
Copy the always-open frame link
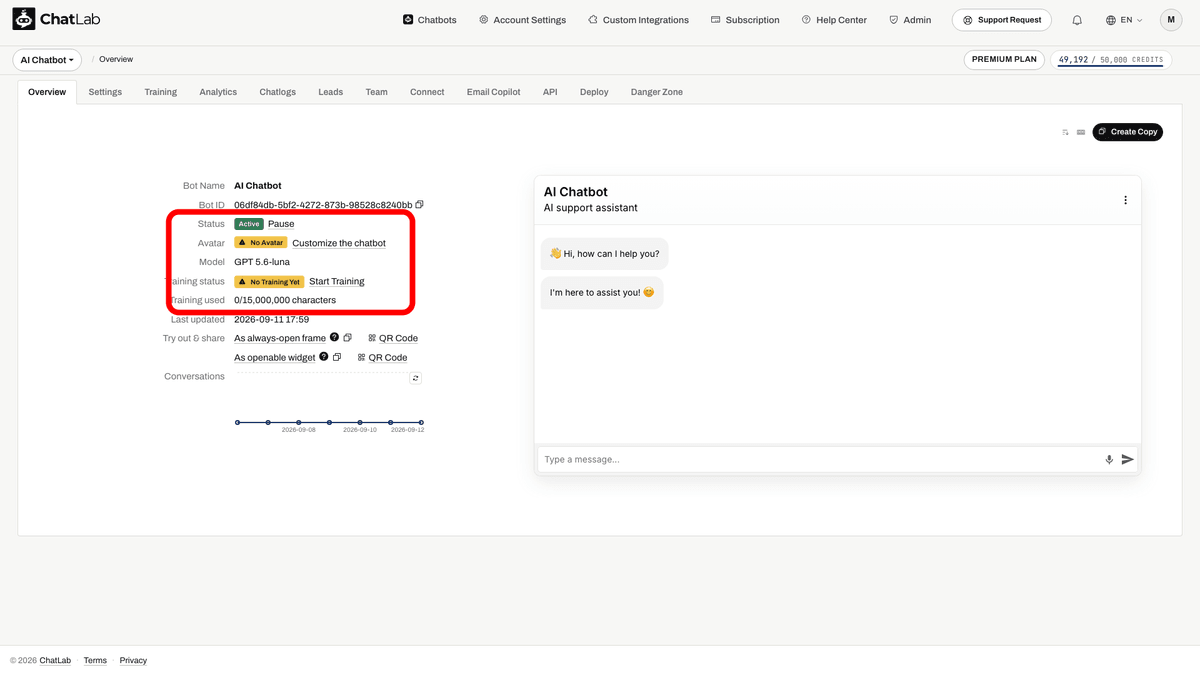(347, 338)
